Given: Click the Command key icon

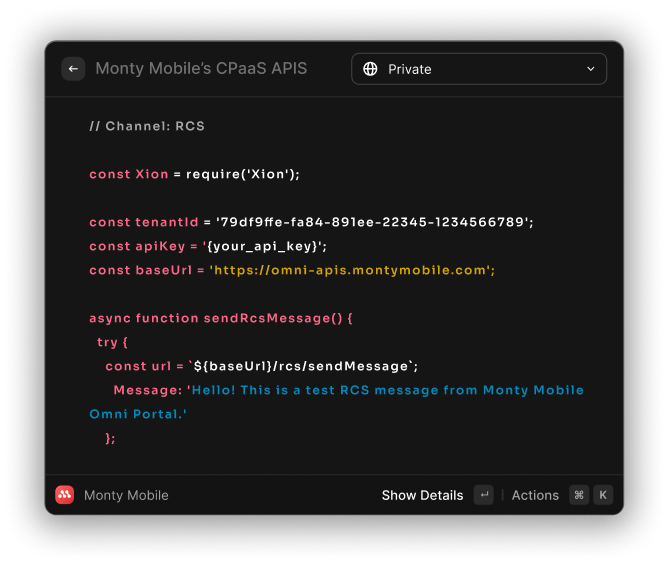Looking at the screenshot, I should [579, 495].
